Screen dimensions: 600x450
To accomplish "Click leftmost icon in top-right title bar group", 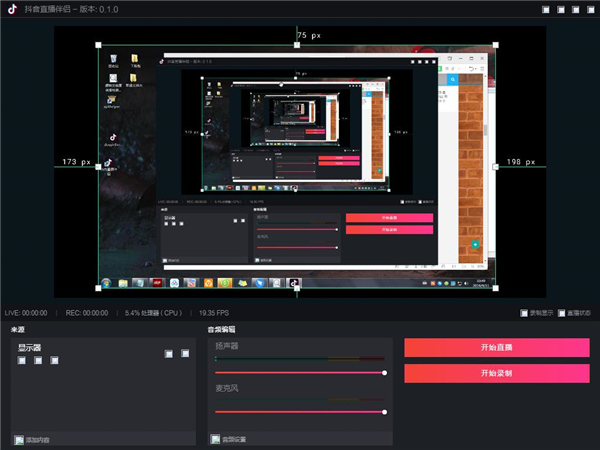I will (x=545, y=10).
